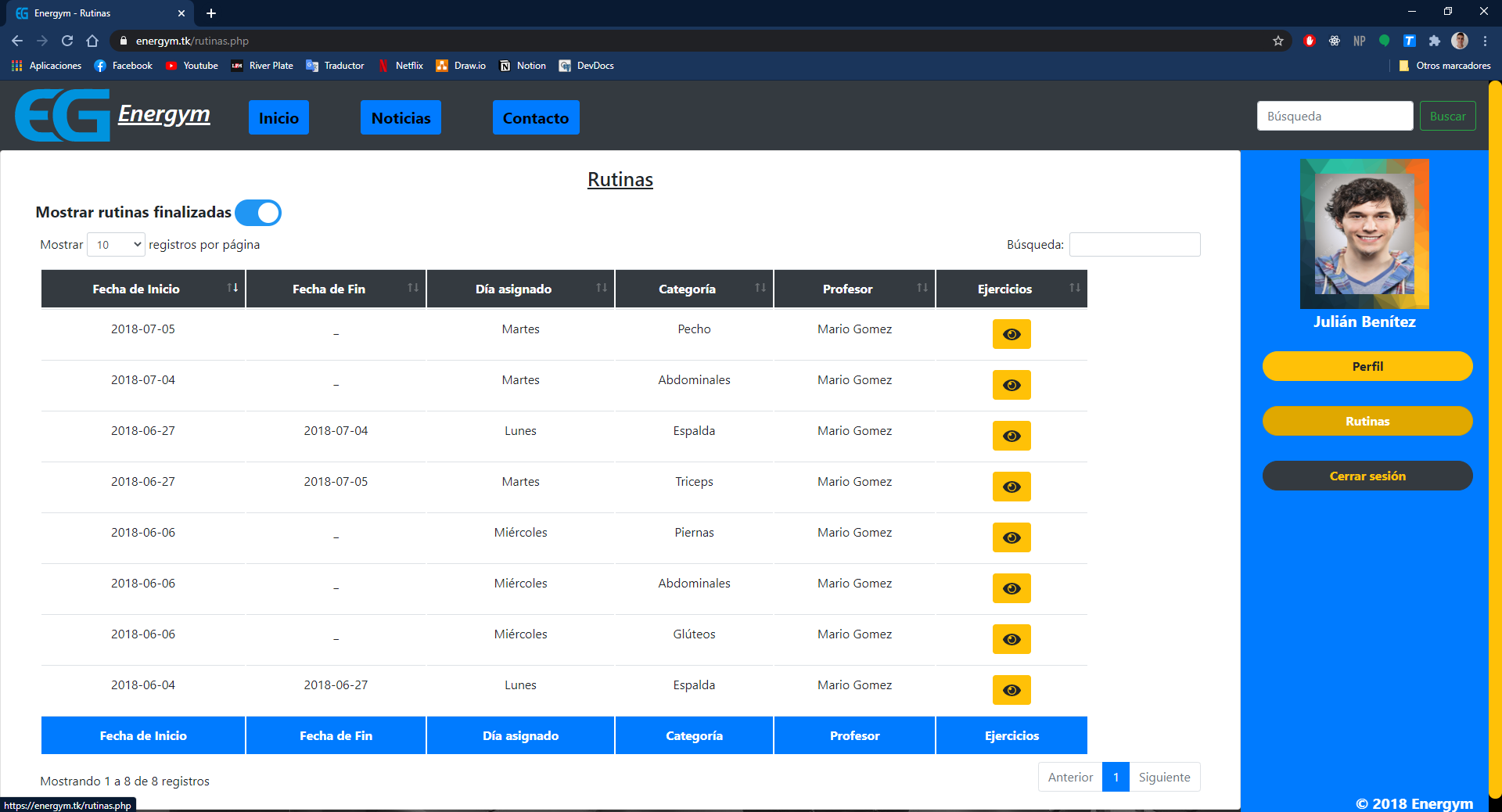Open eye icon for Abdominales routine starting 2018-06-06
1502x812 pixels.
(x=1012, y=588)
